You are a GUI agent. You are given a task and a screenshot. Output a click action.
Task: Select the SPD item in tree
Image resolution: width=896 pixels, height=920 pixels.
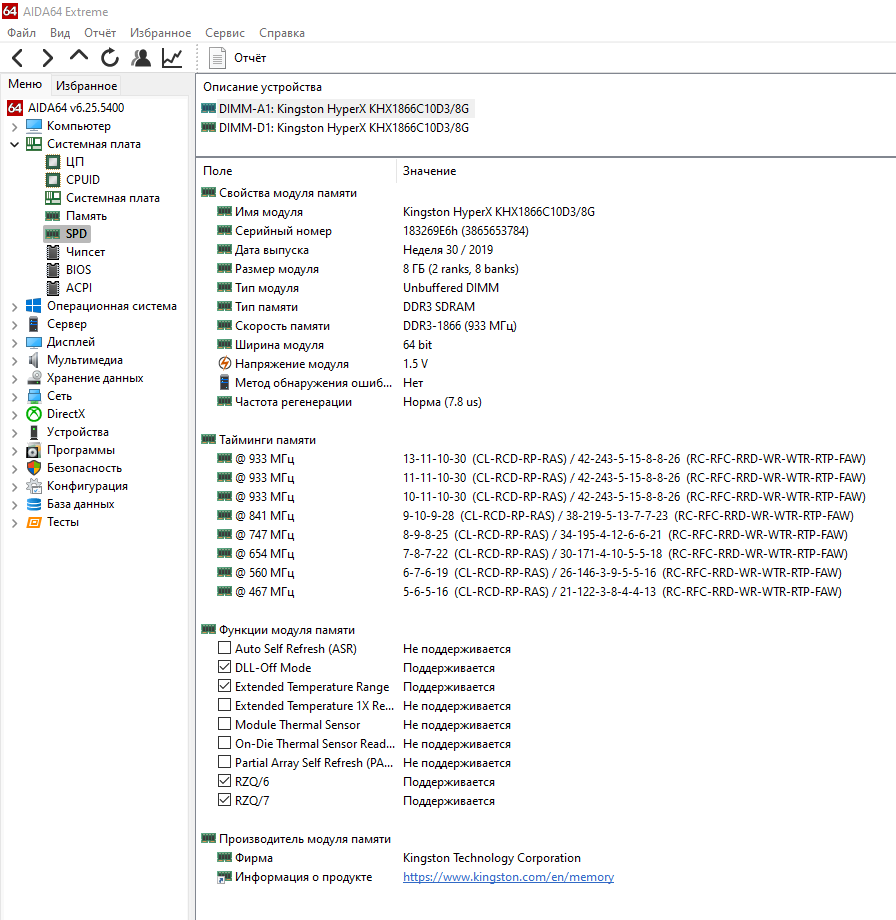[67, 234]
